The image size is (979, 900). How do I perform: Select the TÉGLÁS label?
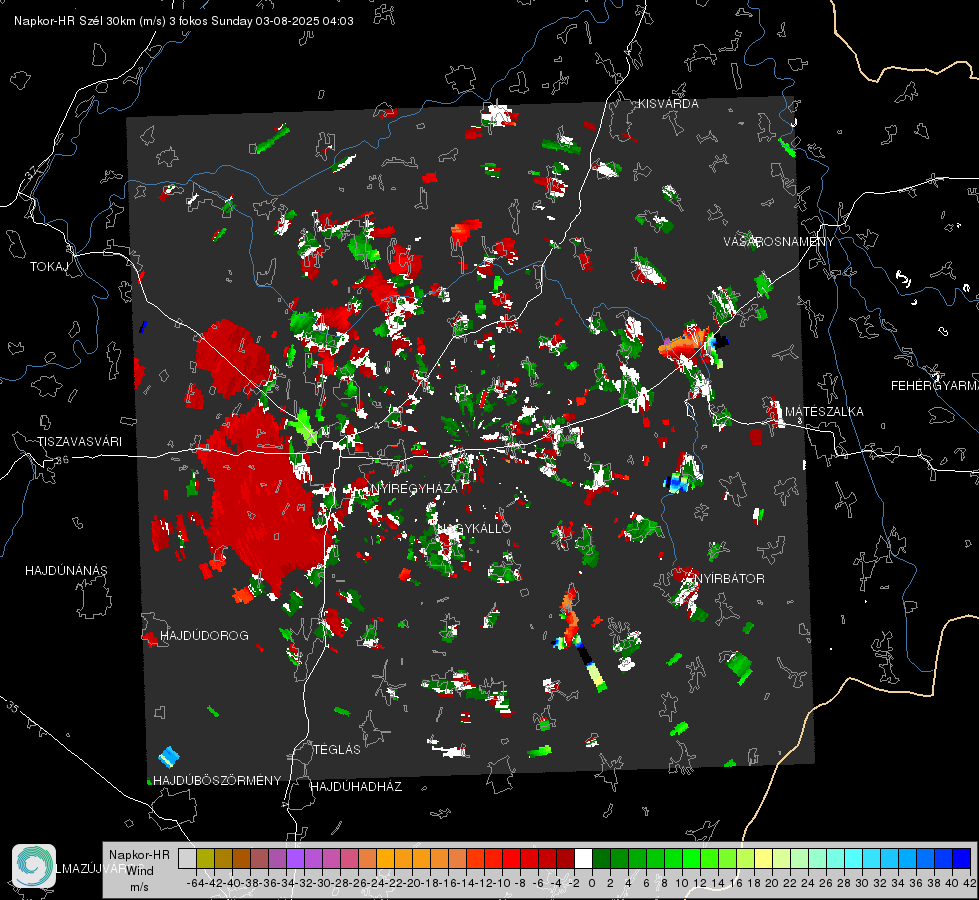[337, 749]
